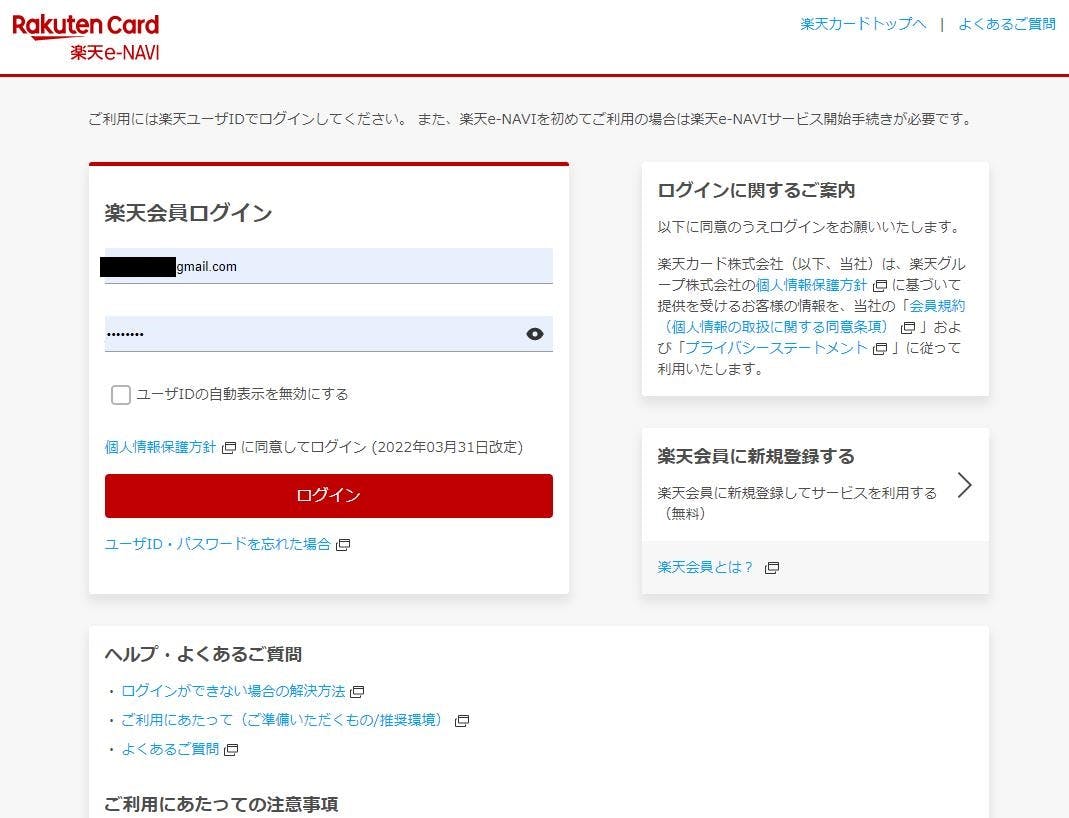Screen dimensions: 1069x818
Task: Tick the ユーザIDの自動表示を無効にする checkbox
Action: pyautogui.click(x=121, y=395)
